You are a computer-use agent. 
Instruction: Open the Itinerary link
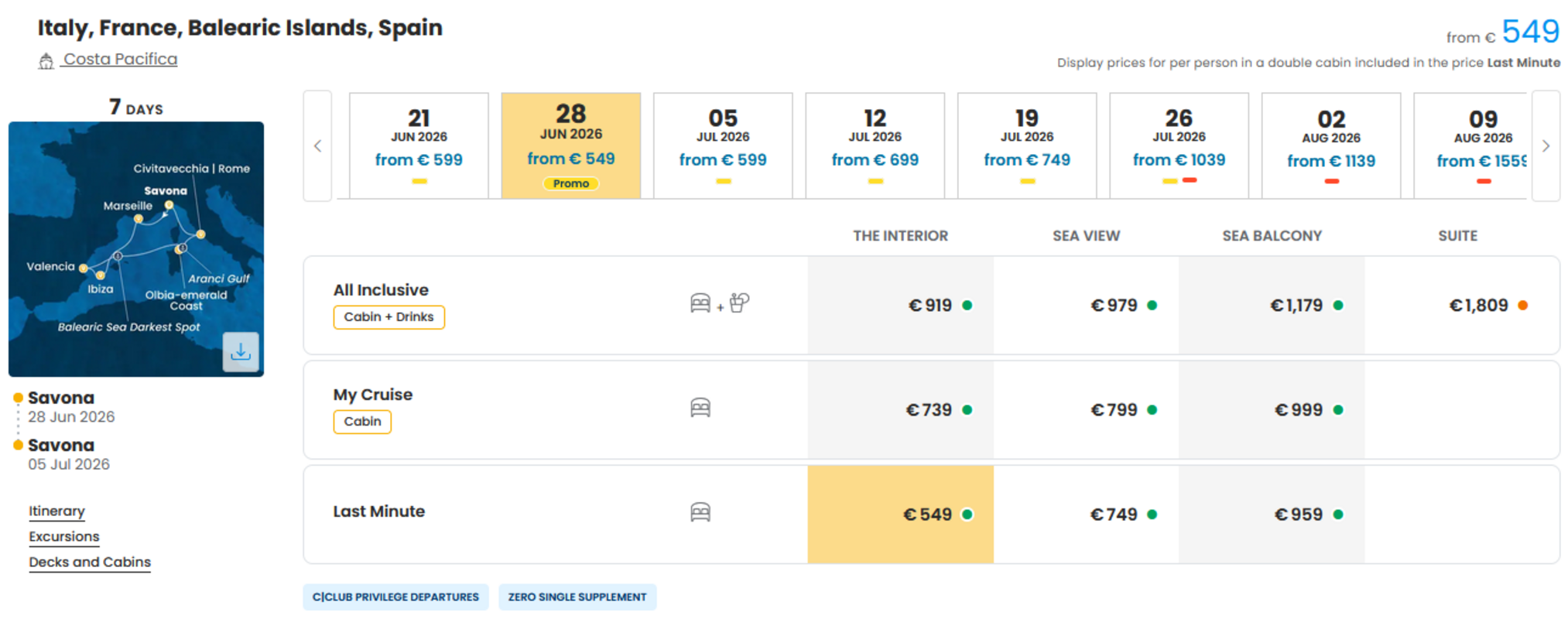pyautogui.click(x=56, y=511)
